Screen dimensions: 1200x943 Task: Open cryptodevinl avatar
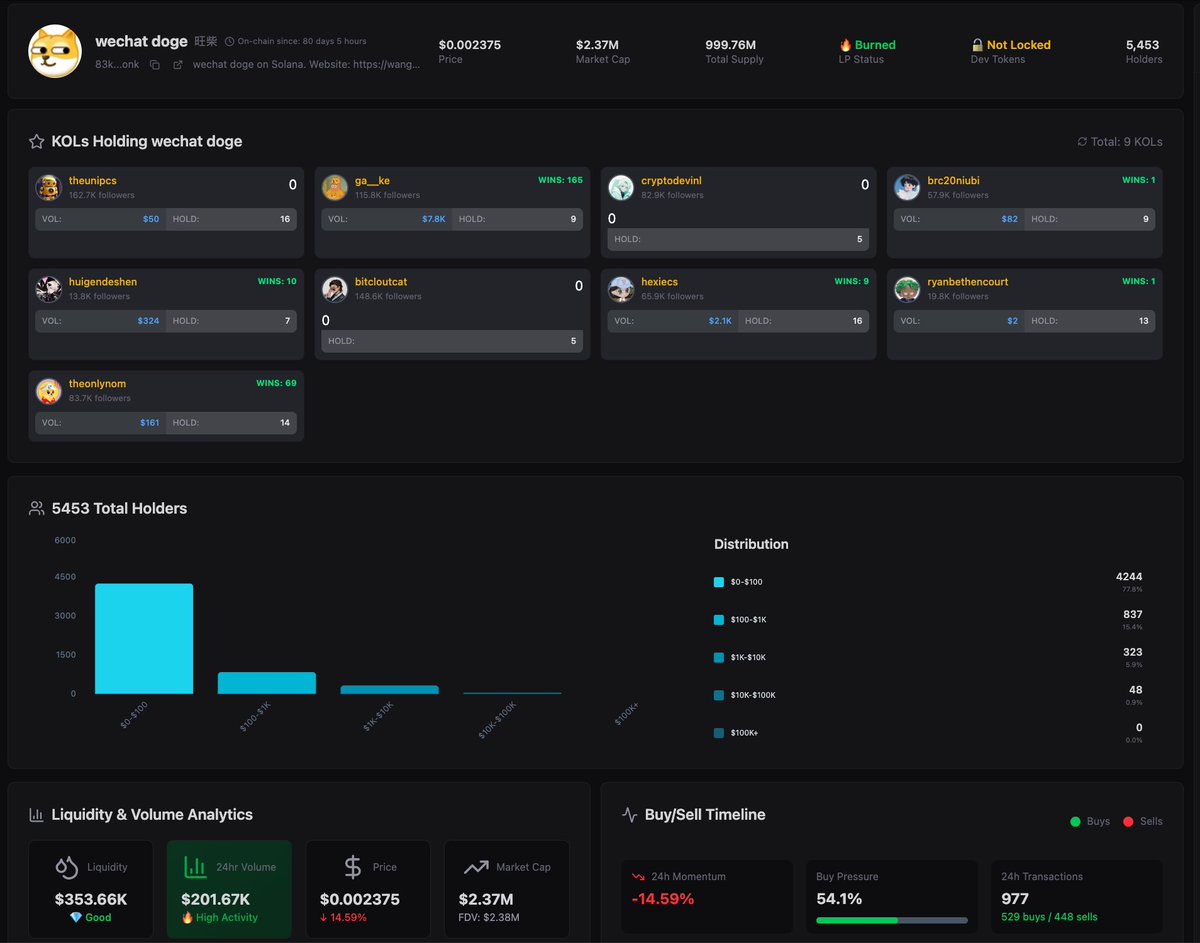[x=621, y=188]
